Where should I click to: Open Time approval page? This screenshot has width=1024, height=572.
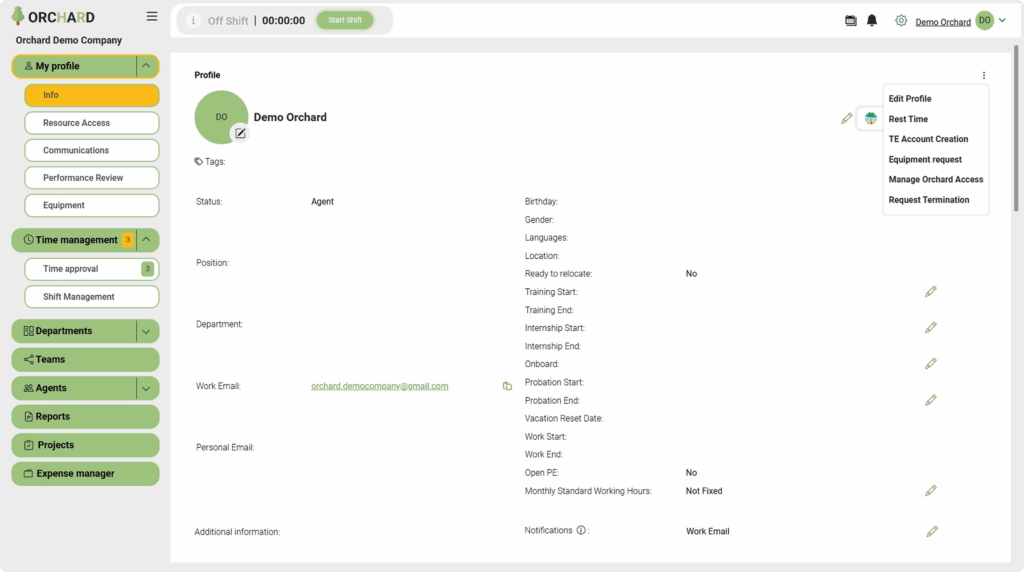pyautogui.click(x=91, y=269)
